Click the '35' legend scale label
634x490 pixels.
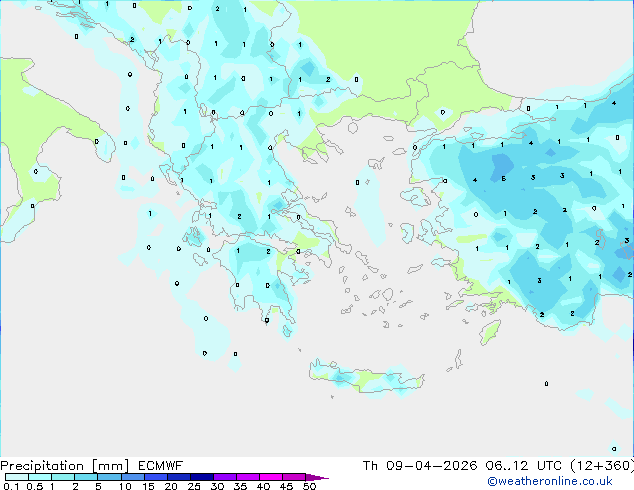coord(240,486)
